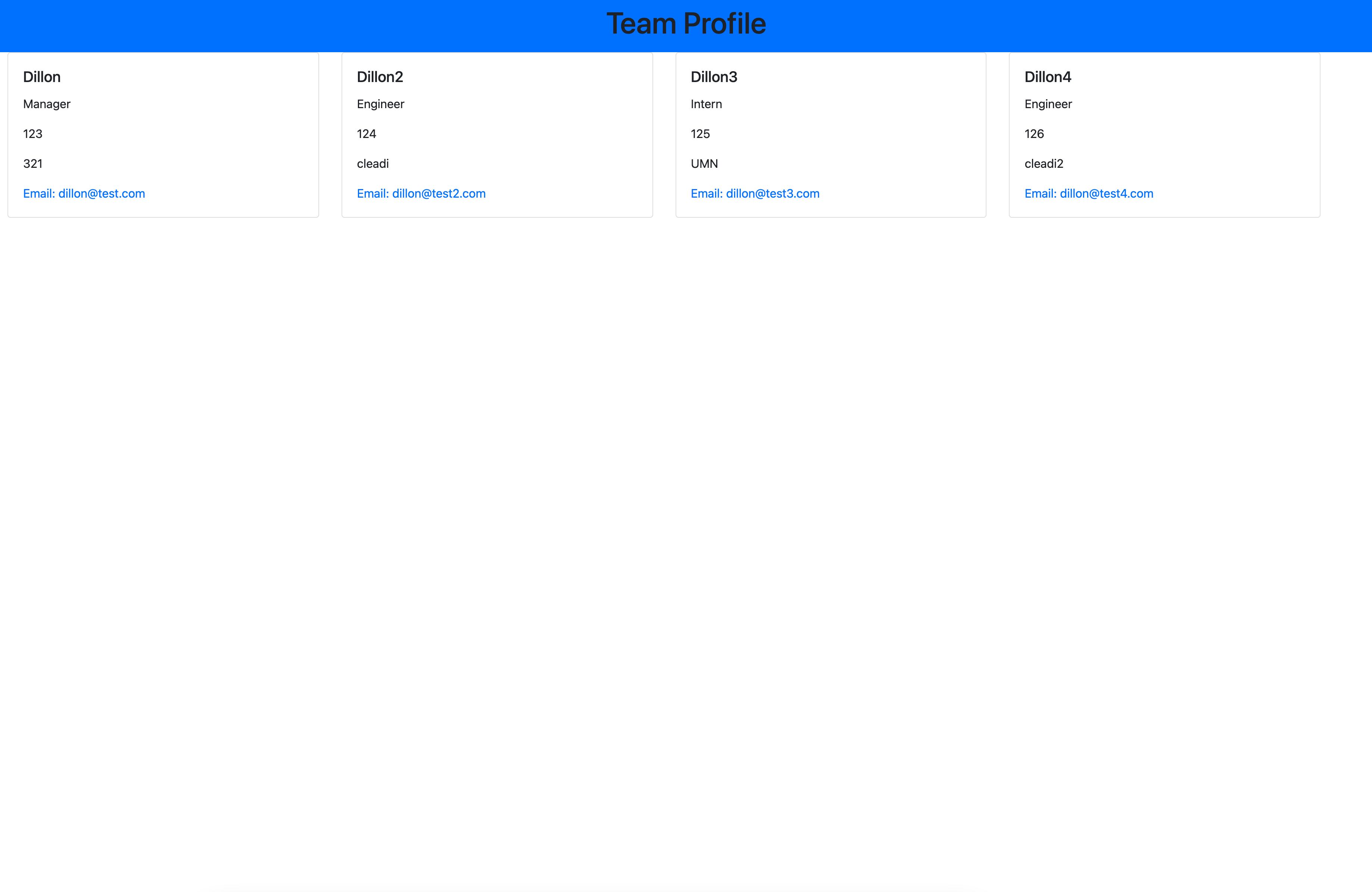Click ID number 125
This screenshot has width=1372, height=892.
700,134
